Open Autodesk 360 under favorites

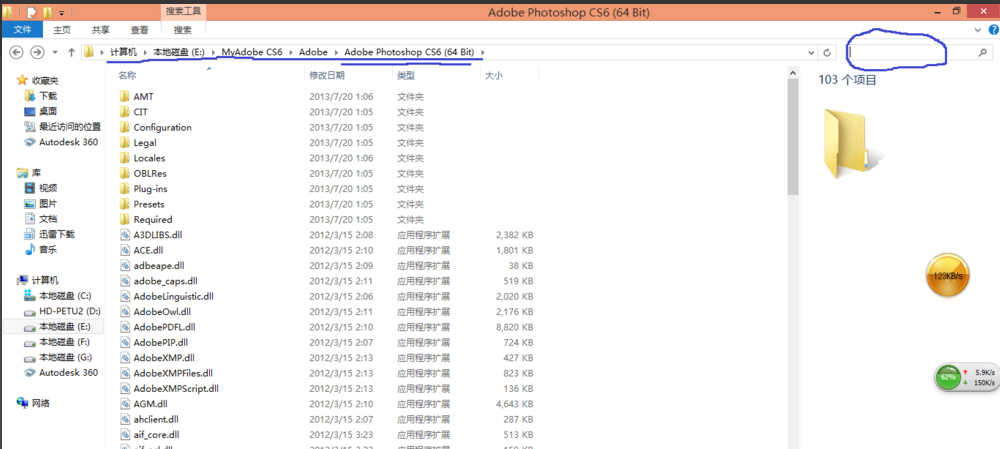(x=61, y=142)
